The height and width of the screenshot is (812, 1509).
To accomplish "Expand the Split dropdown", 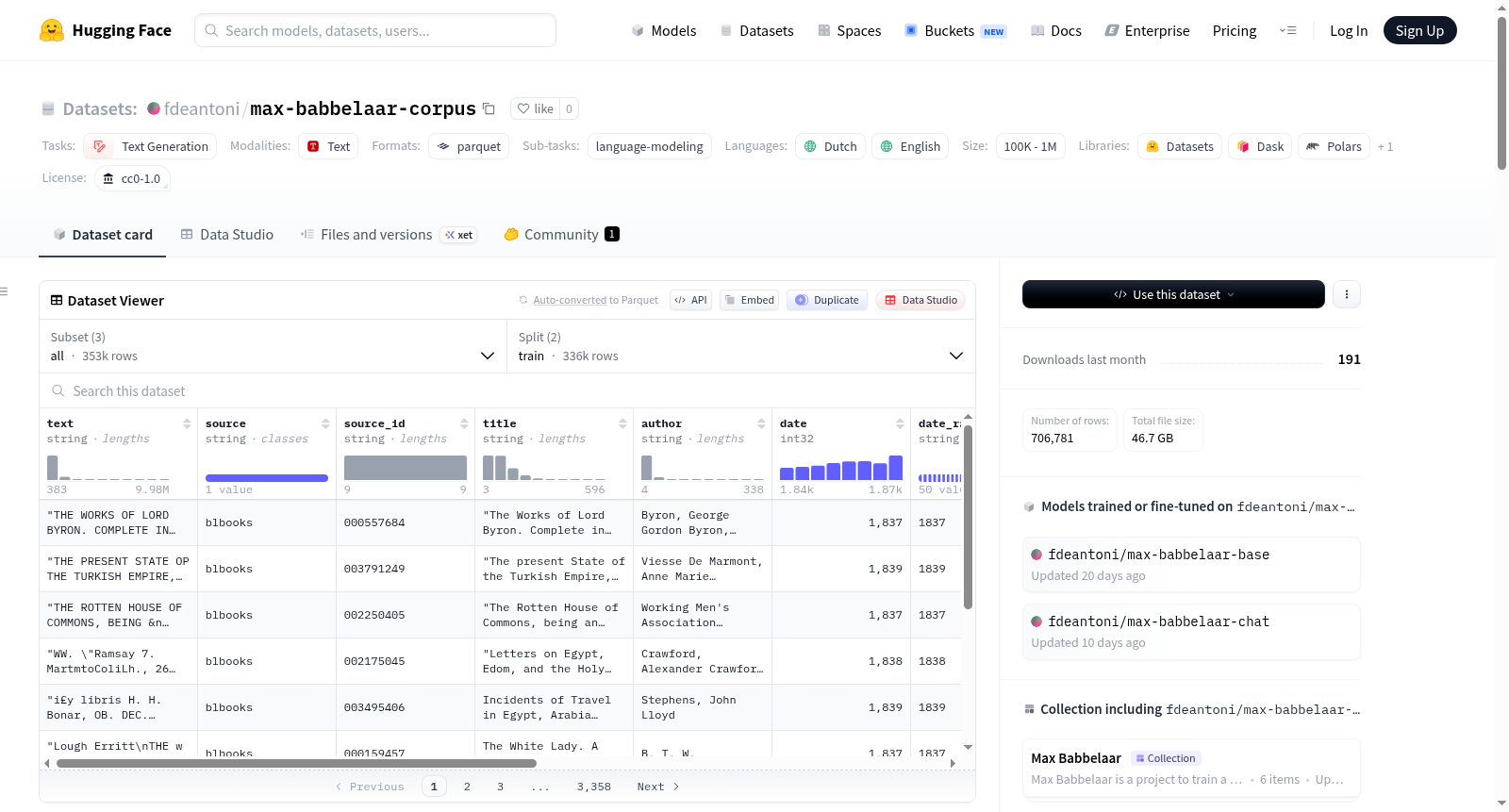I will (x=740, y=346).
